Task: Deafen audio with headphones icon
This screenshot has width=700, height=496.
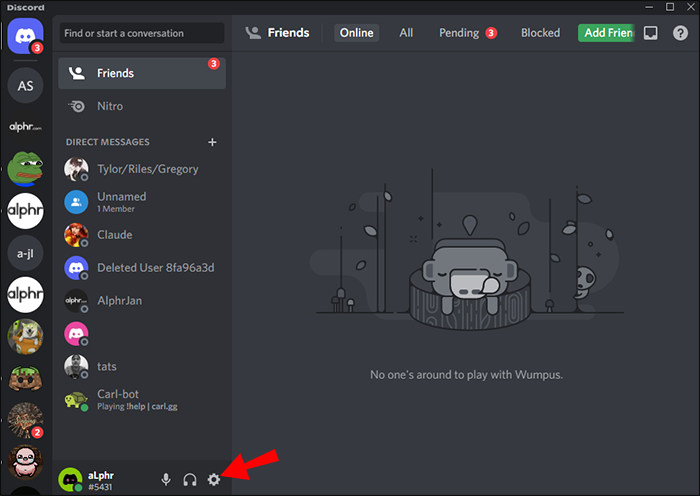Action: (190, 479)
